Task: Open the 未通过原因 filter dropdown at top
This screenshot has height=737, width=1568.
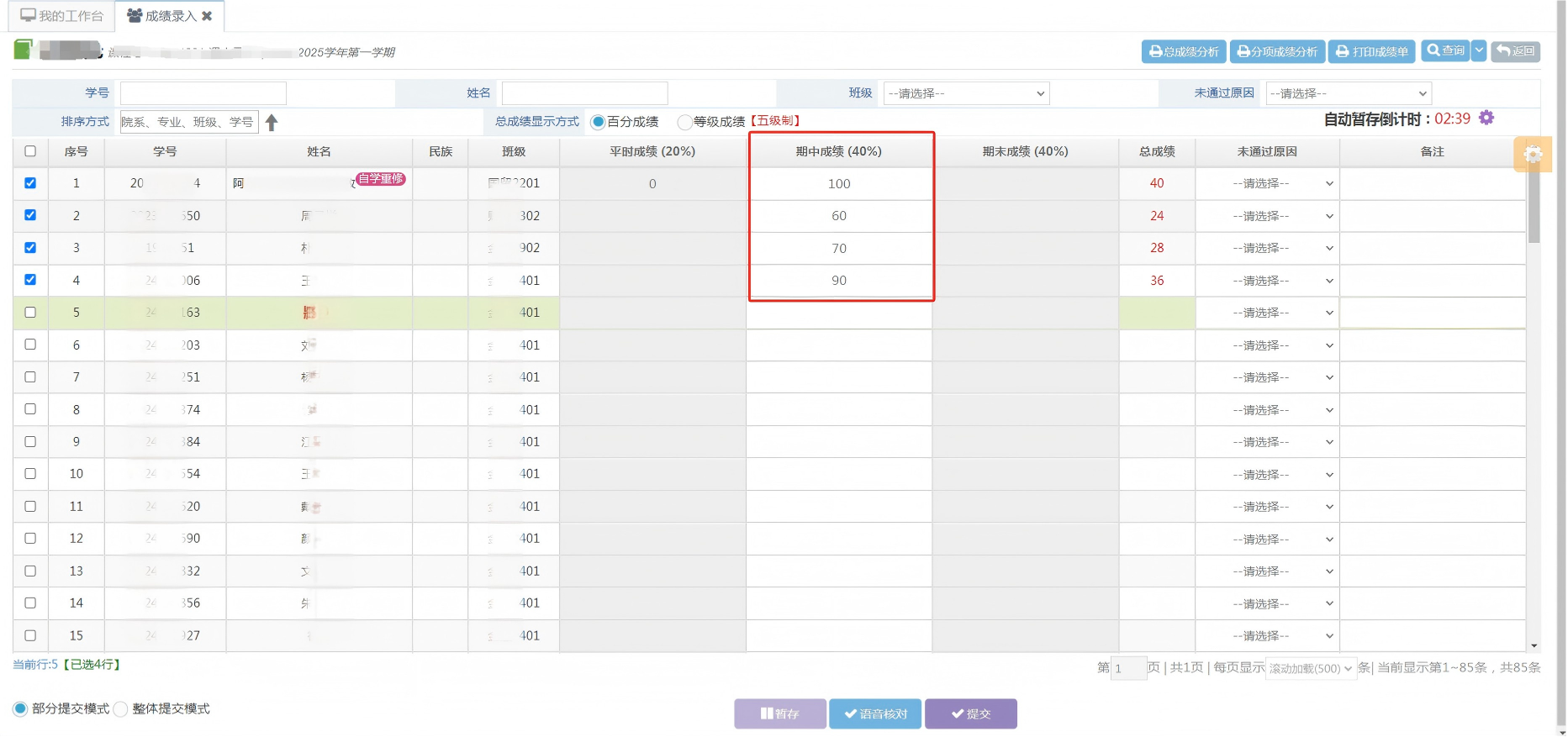Action: click(x=1349, y=93)
